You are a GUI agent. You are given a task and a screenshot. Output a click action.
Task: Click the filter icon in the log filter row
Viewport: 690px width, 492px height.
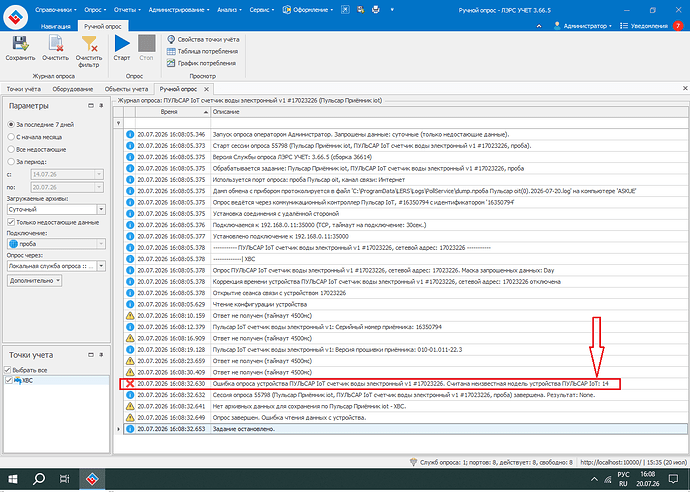point(118,123)
